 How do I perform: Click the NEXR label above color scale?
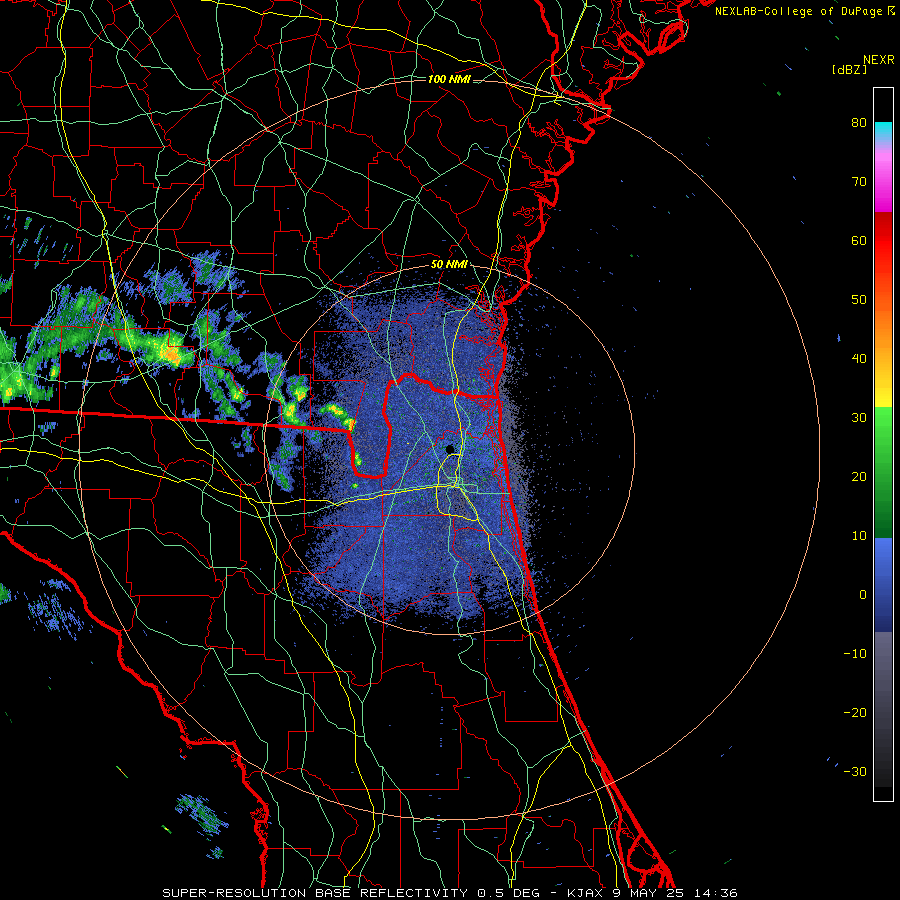tap(878, 60)
